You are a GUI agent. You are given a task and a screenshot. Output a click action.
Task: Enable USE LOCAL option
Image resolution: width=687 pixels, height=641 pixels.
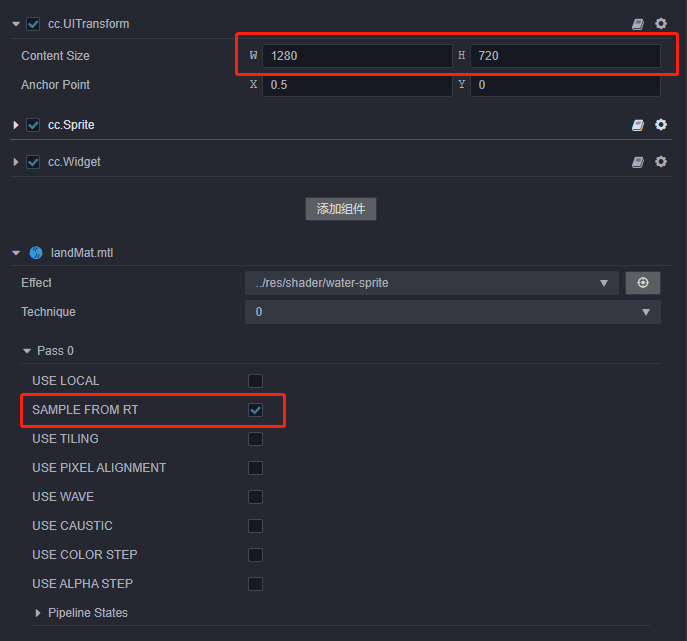(255, 381)
